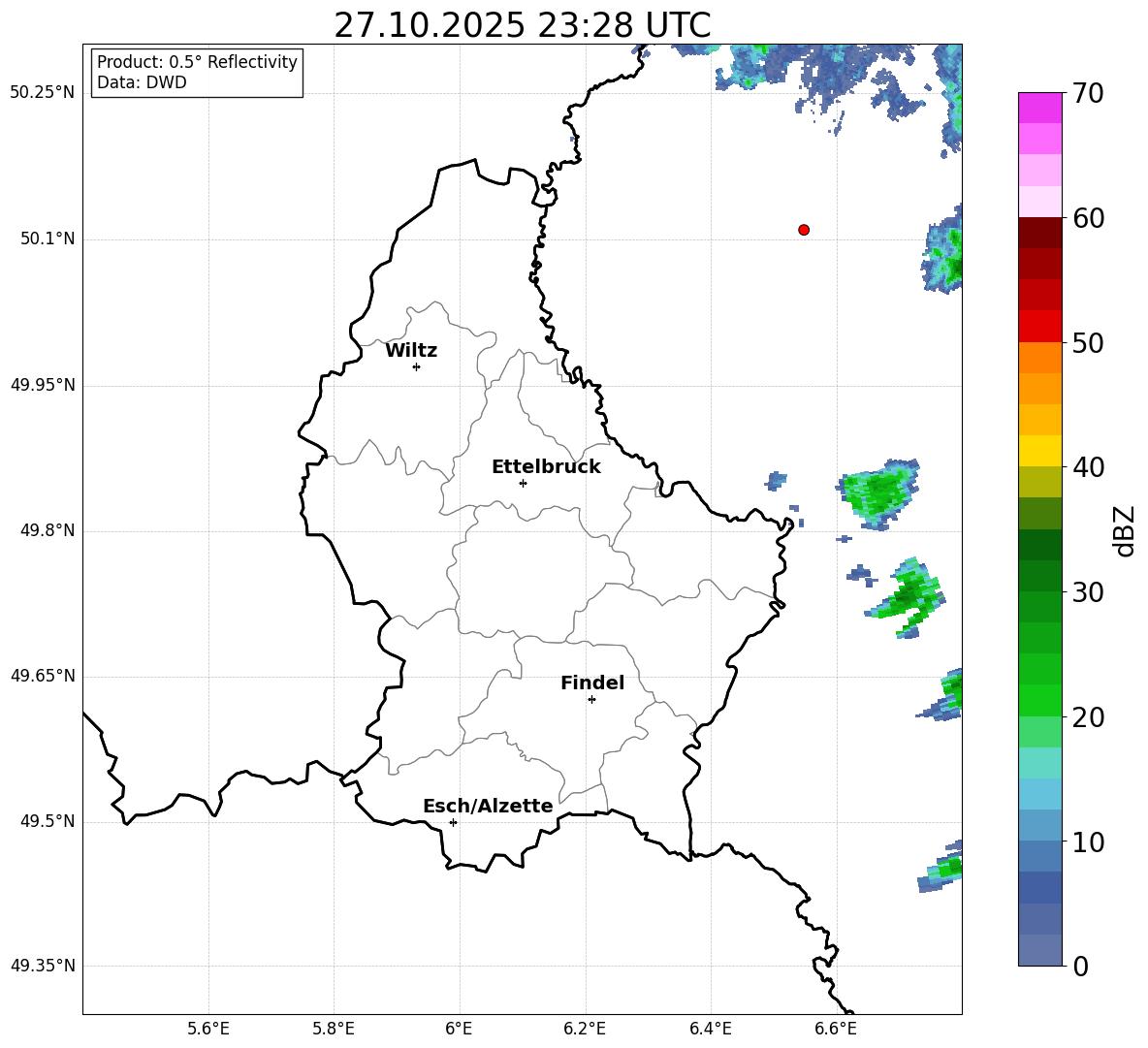
Task: Pick the light cyan colorbar segment below 20
Action: [1040, 763]
